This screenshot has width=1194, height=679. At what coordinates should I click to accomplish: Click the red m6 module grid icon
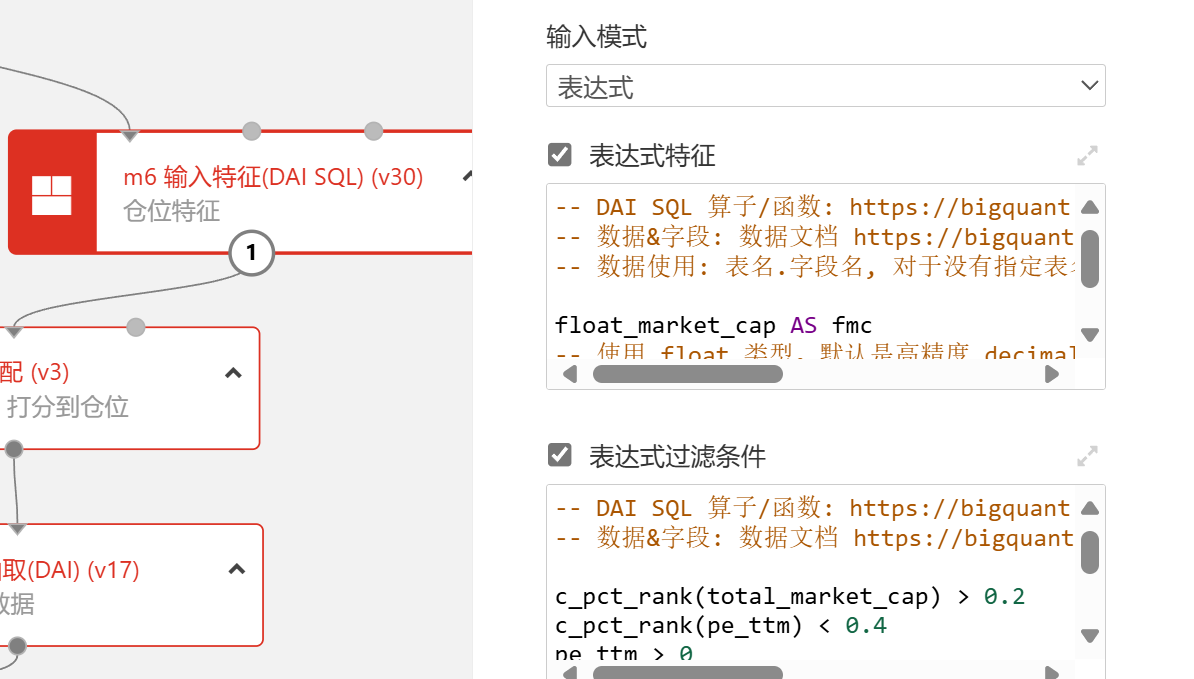[x=52, y=195]
